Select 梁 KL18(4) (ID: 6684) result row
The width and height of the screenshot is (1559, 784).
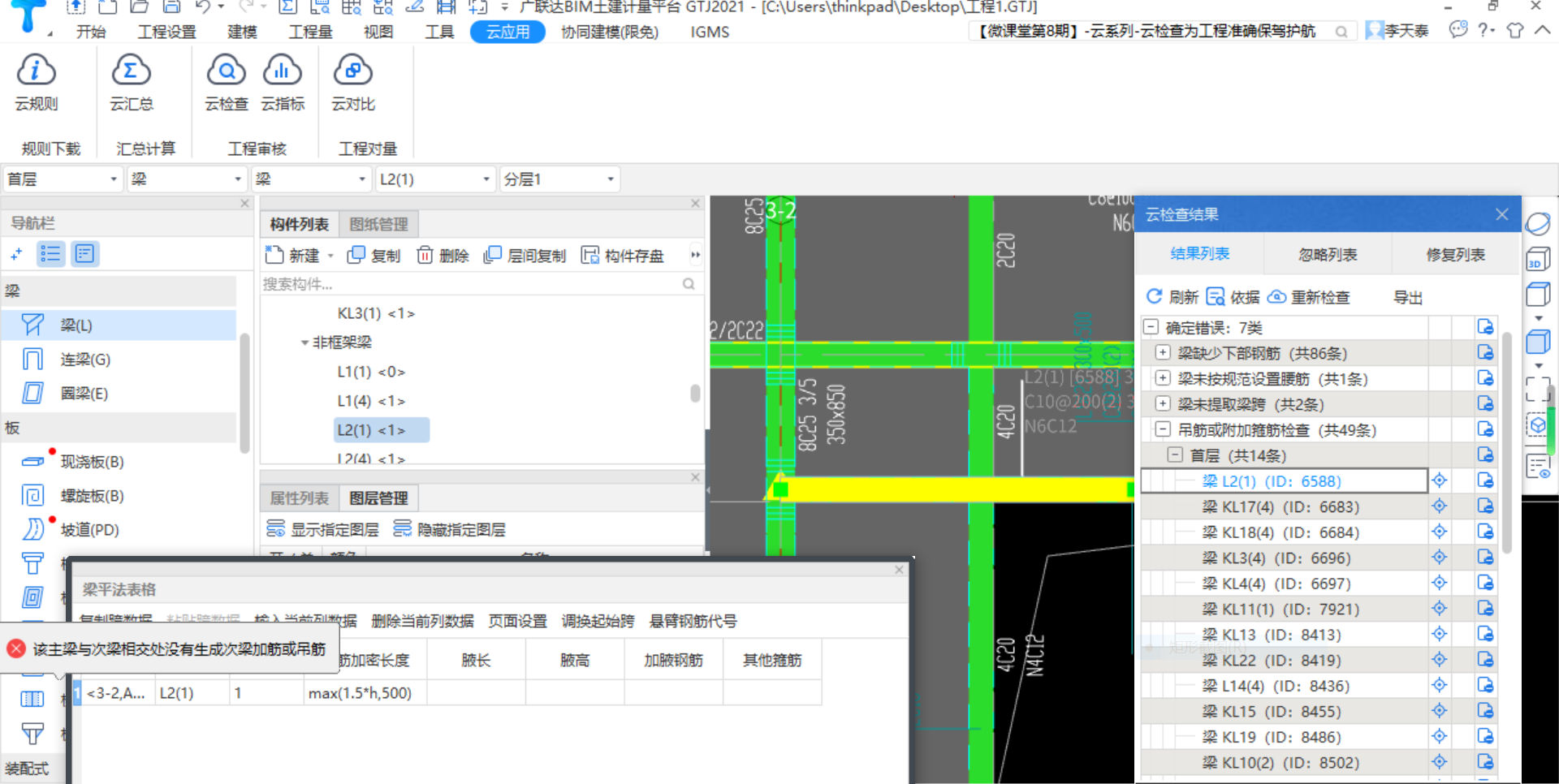tap(1284, 532)
